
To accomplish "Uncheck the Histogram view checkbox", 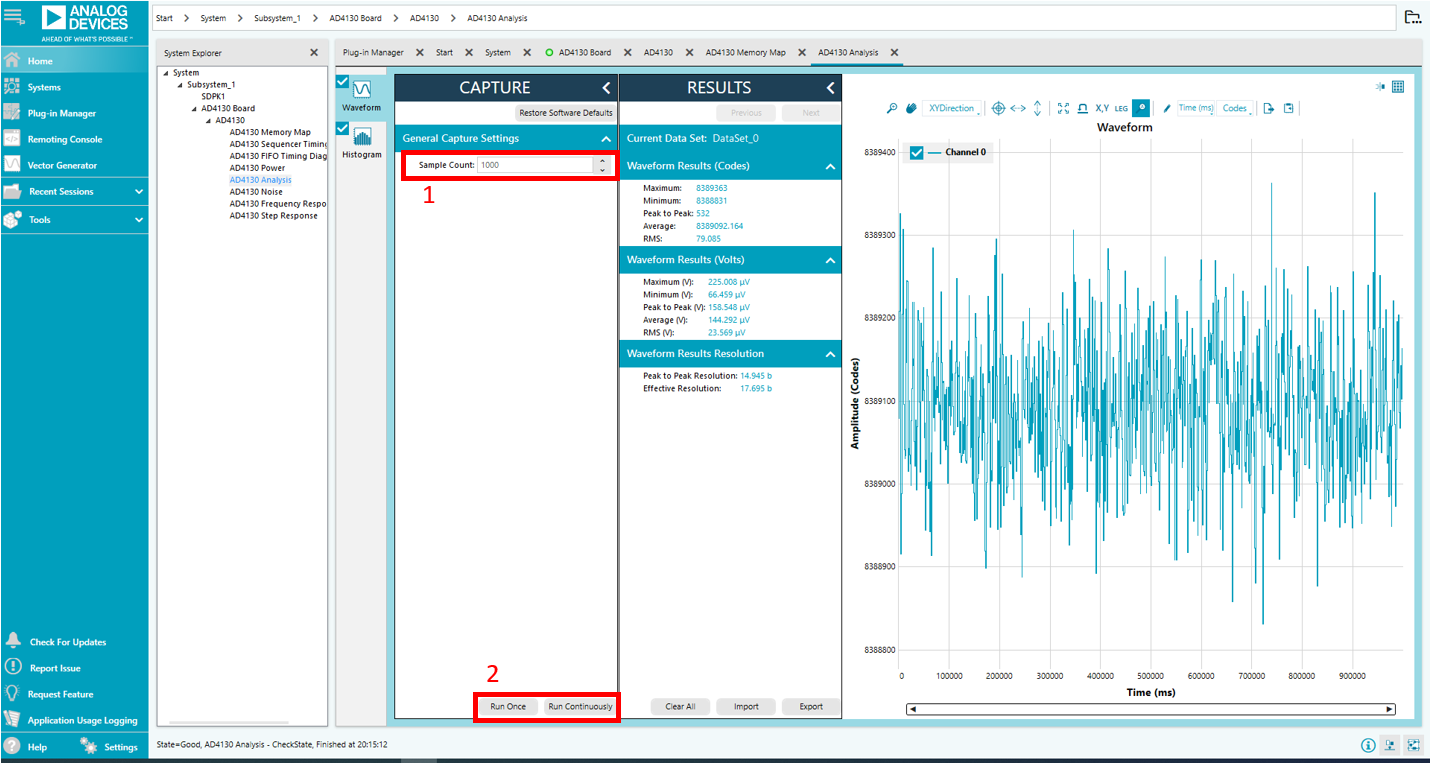I will point(343,129).
